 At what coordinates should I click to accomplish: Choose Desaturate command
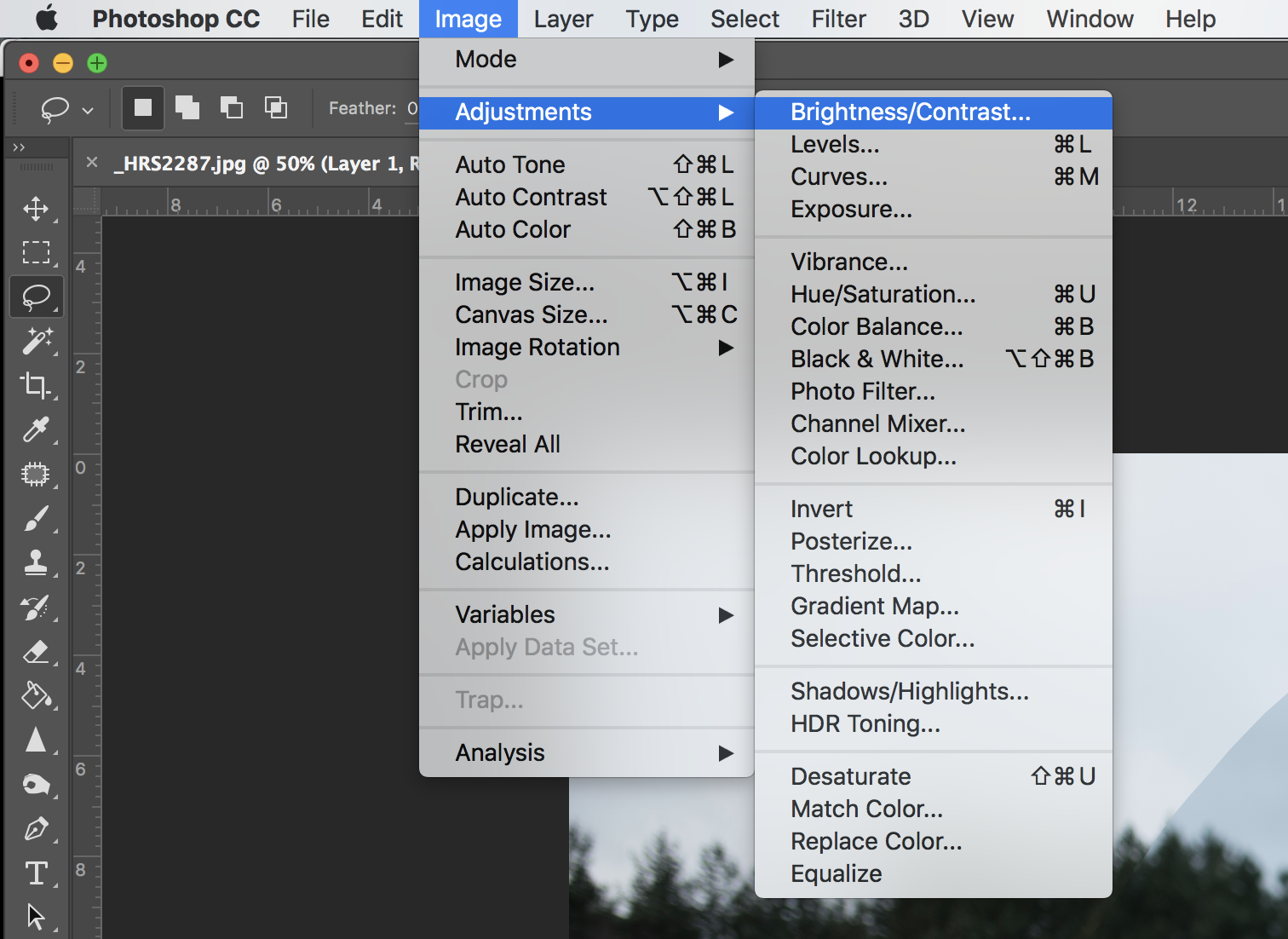[x=934, y=777]
